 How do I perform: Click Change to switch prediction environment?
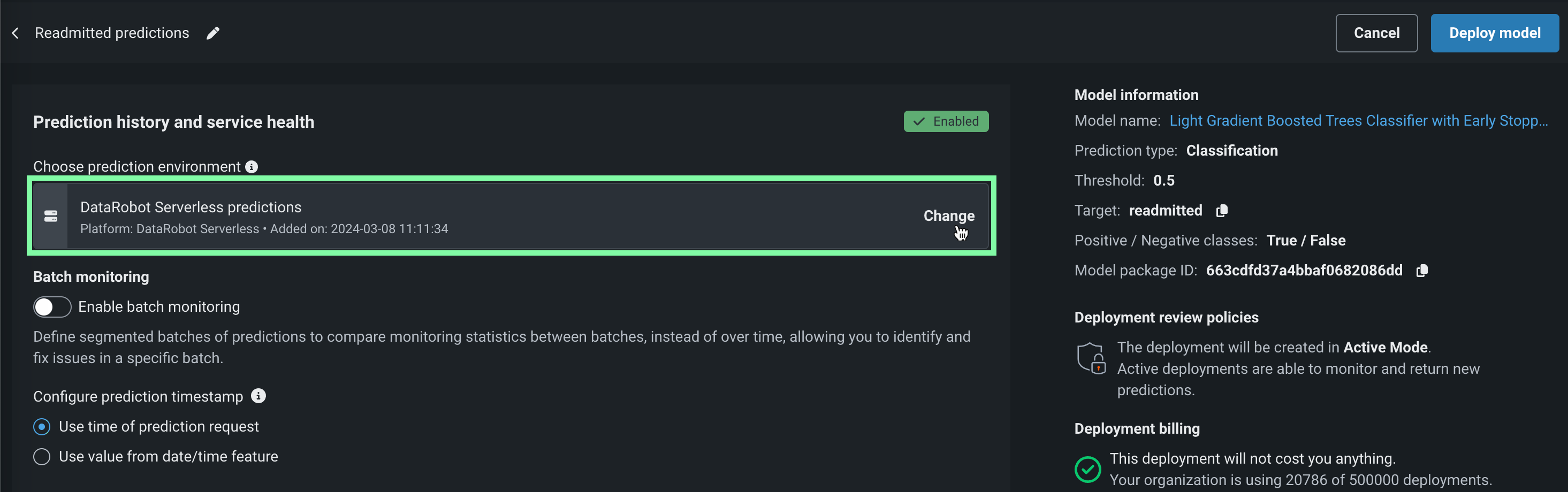pos(948,216)
